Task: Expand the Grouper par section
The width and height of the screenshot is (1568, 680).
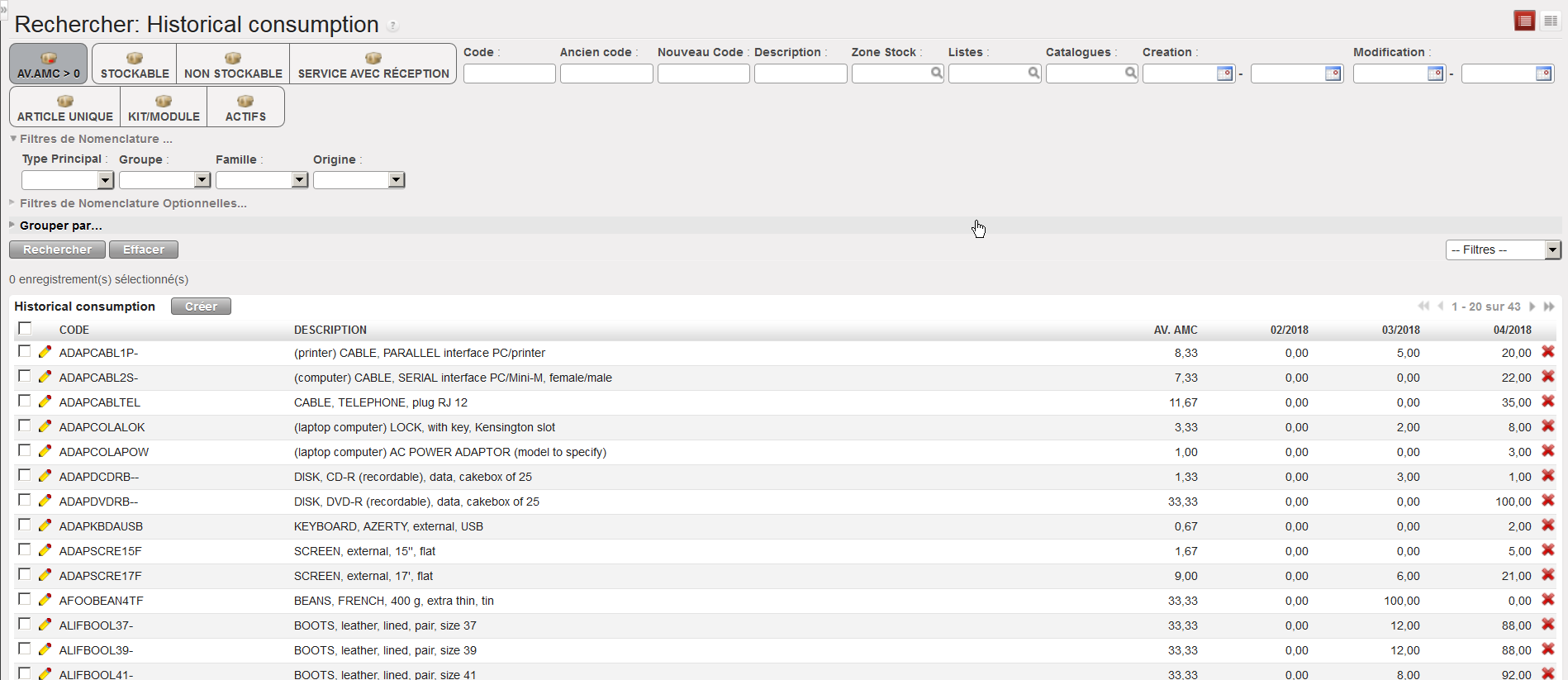Action: (x=60, y=226)
